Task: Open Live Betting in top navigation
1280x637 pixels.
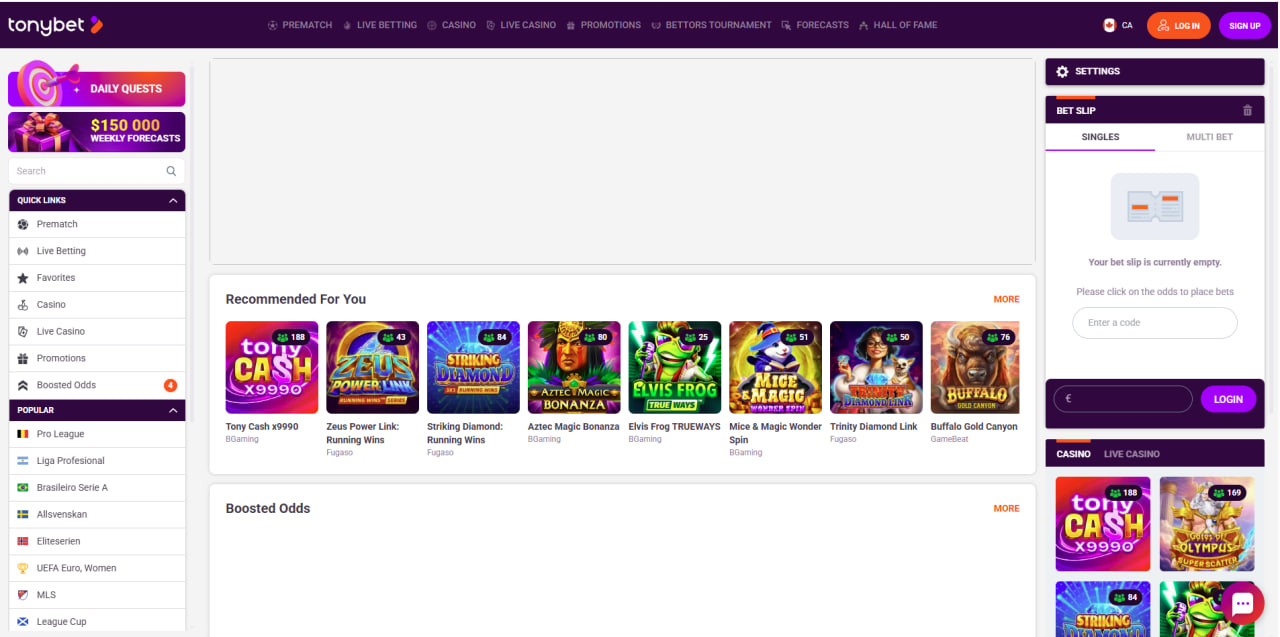Action: pos(379,25)
